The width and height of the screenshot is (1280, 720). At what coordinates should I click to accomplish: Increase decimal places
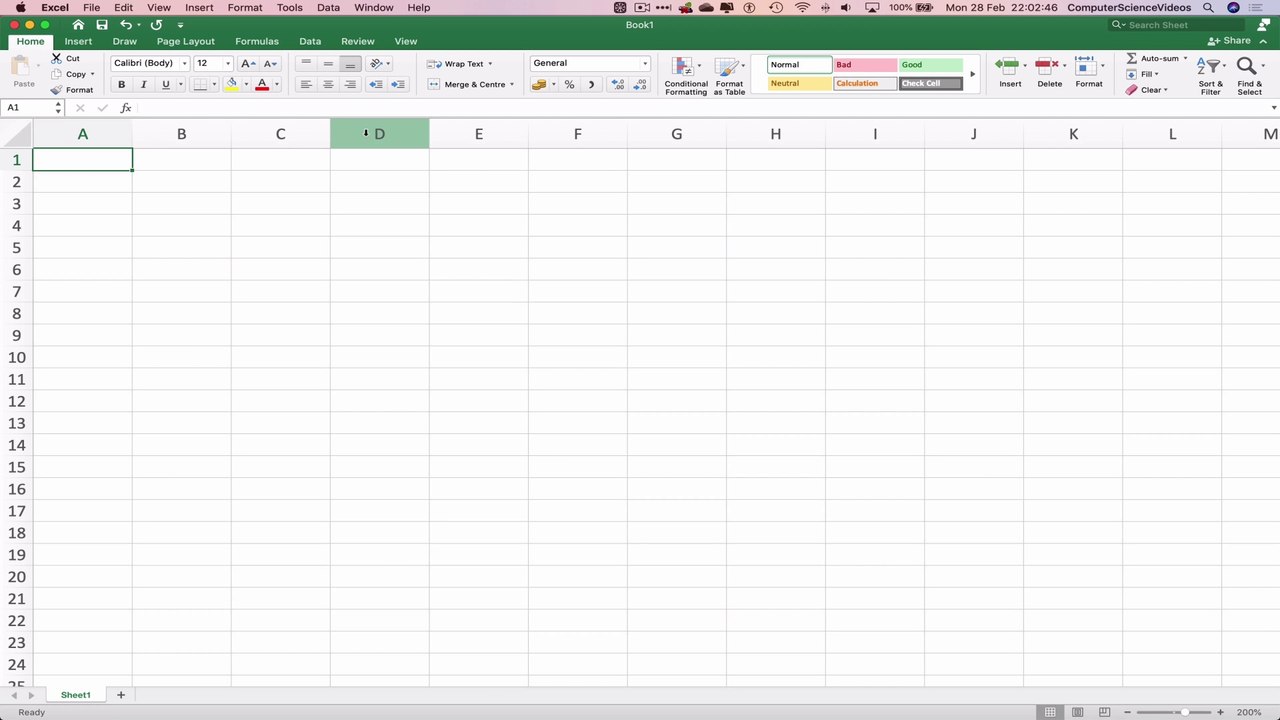(x=617, y=85)
